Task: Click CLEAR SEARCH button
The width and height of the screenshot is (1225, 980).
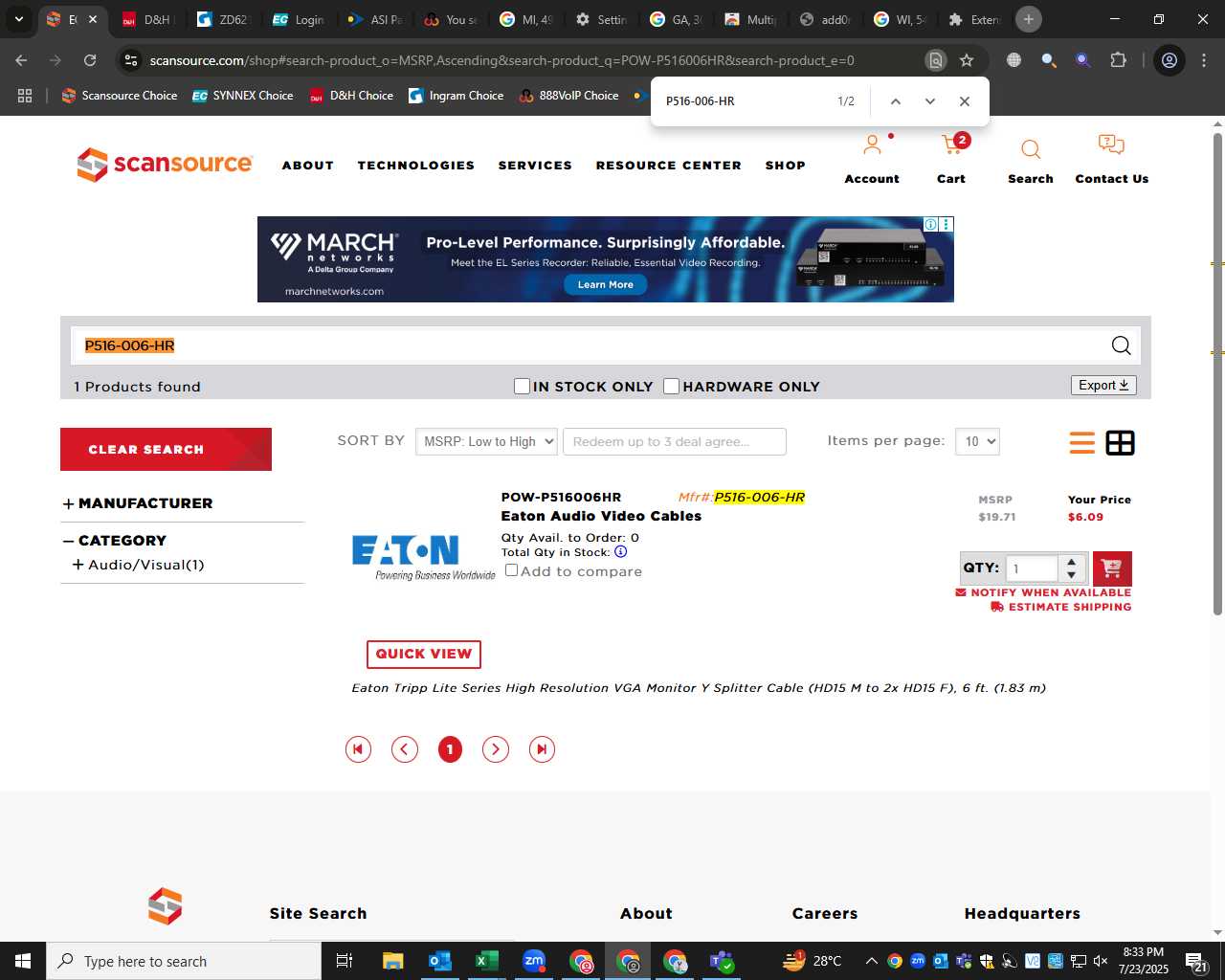Action: point(166,449)
